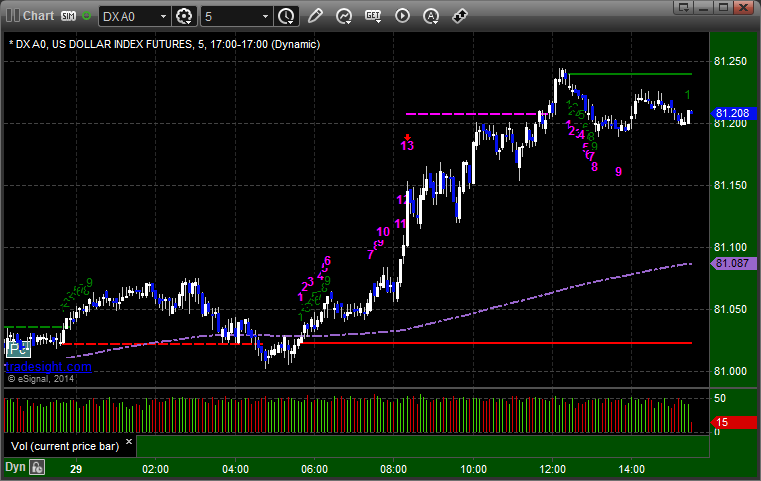The height and width of the screenshot is (481, 761).
Task: Click the solid red horizontal support line
Action: click(x=495, y=343)
